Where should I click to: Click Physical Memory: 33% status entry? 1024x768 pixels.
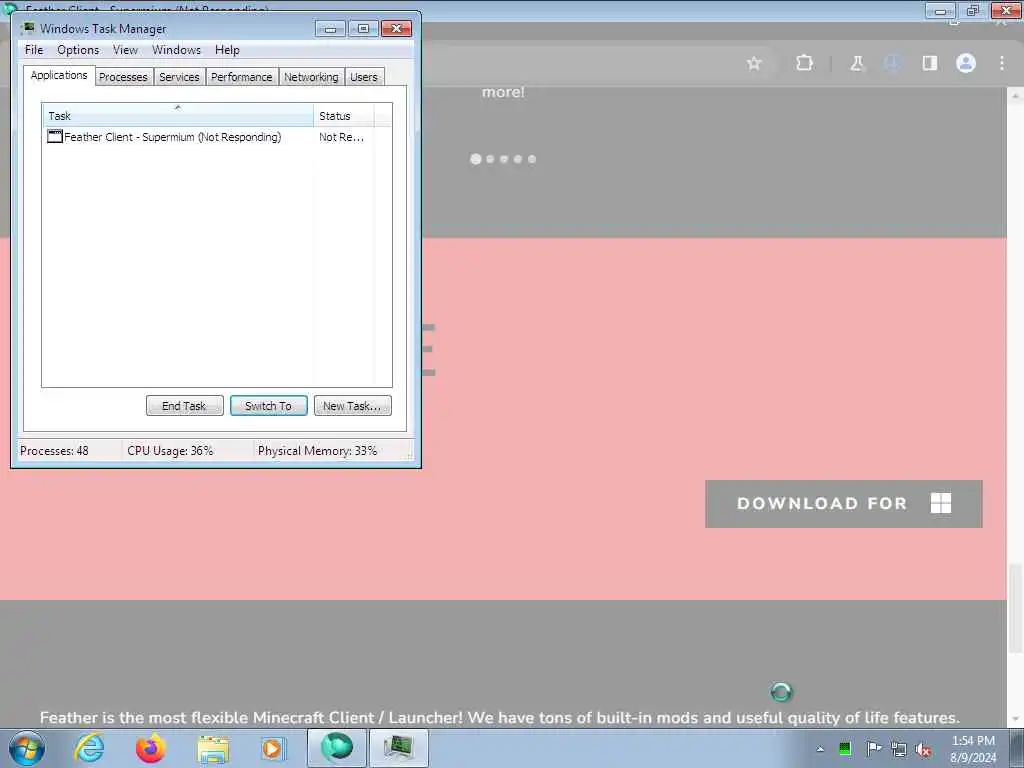(x=317, y=451)
